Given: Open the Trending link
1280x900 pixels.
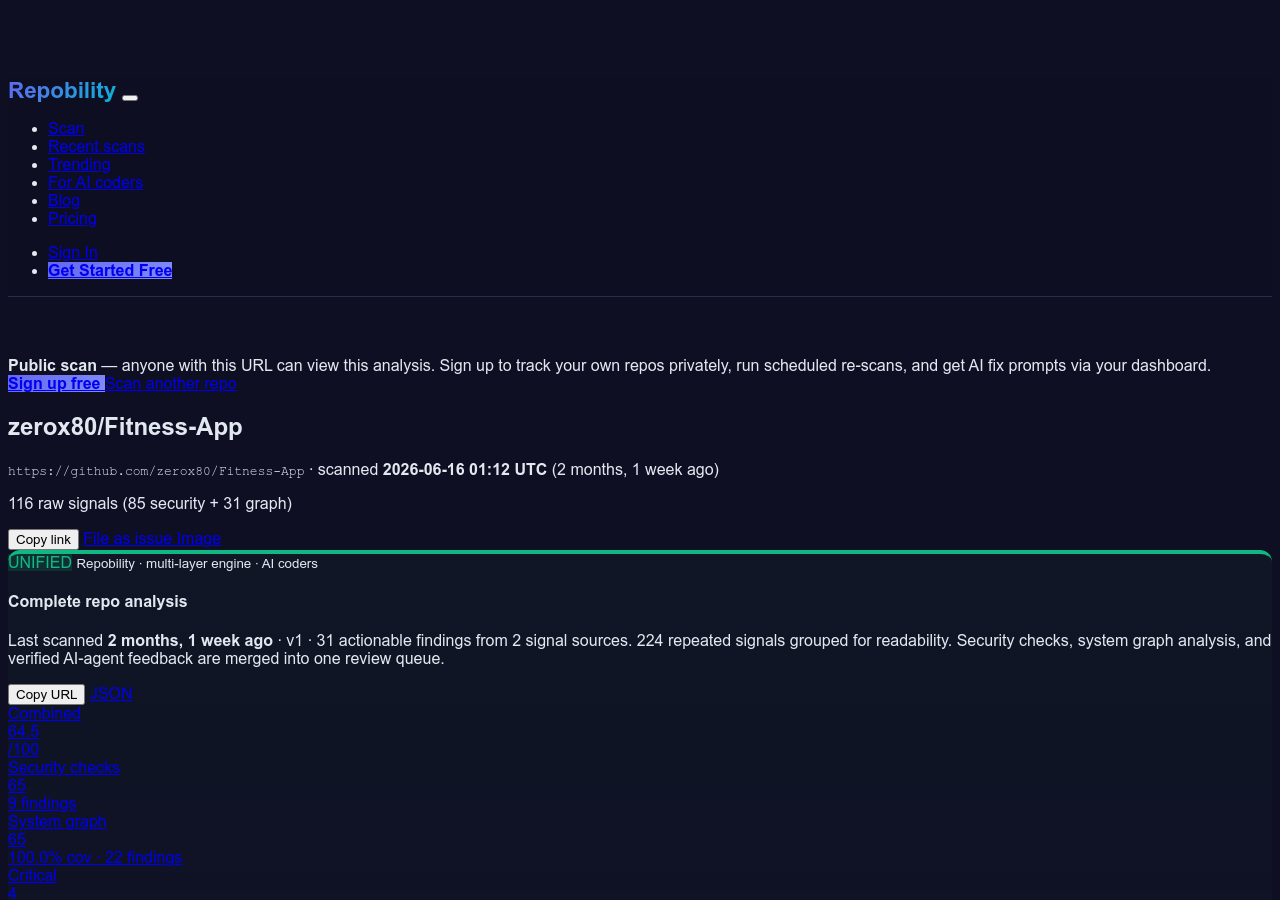Looking at the screenshot, I should (x=79, y=164).
